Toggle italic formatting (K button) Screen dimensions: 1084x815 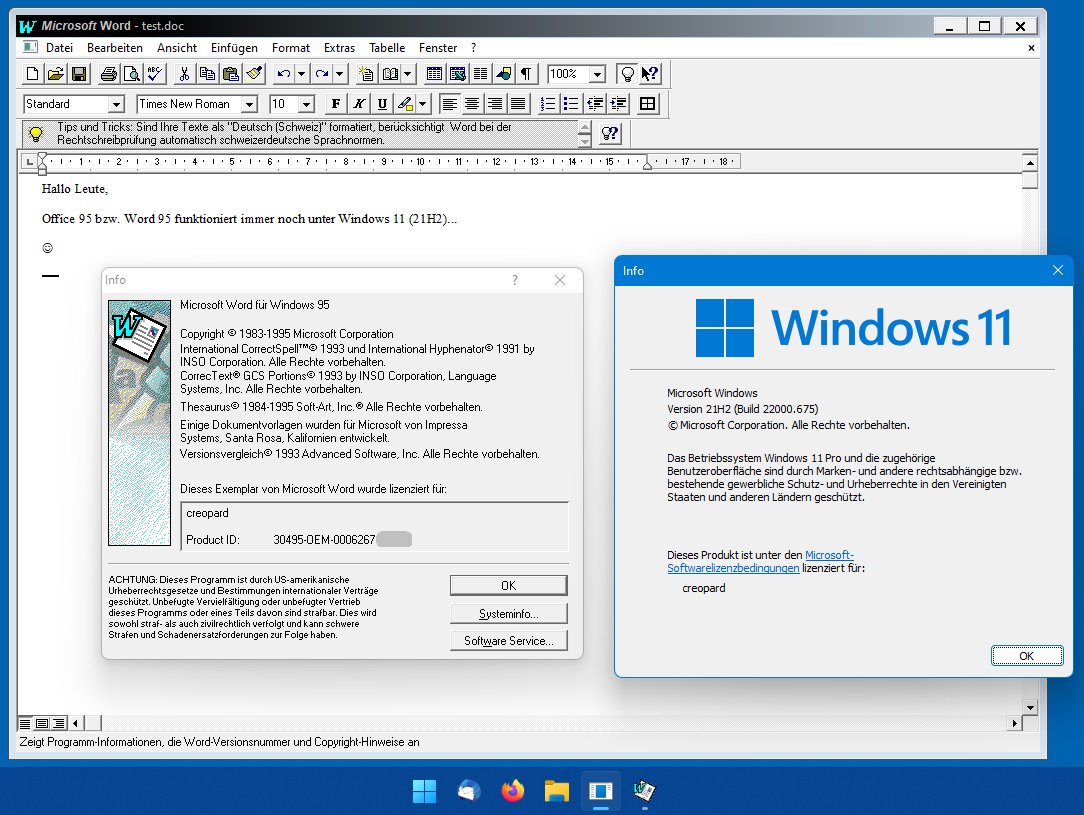click(359, 104)
